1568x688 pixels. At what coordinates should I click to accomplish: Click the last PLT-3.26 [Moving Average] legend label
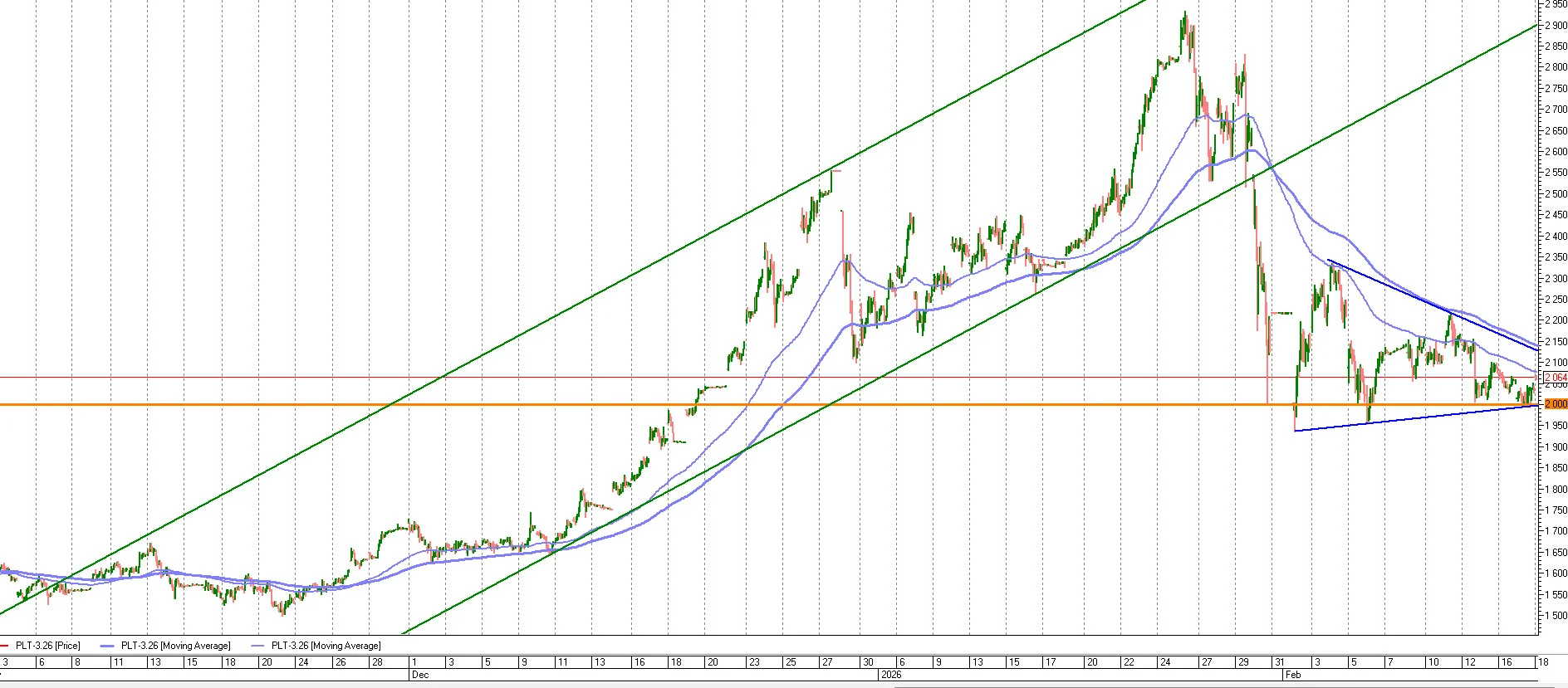326,646
